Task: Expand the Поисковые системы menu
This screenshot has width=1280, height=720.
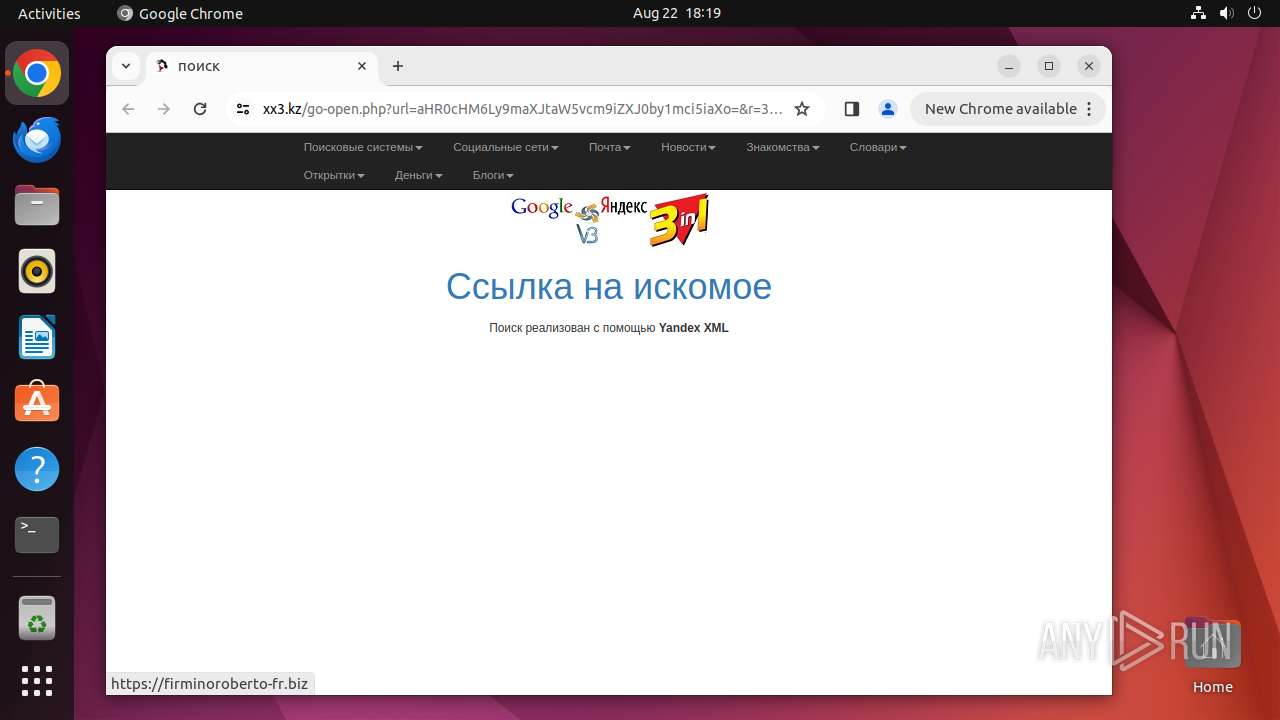Action: 363,147
